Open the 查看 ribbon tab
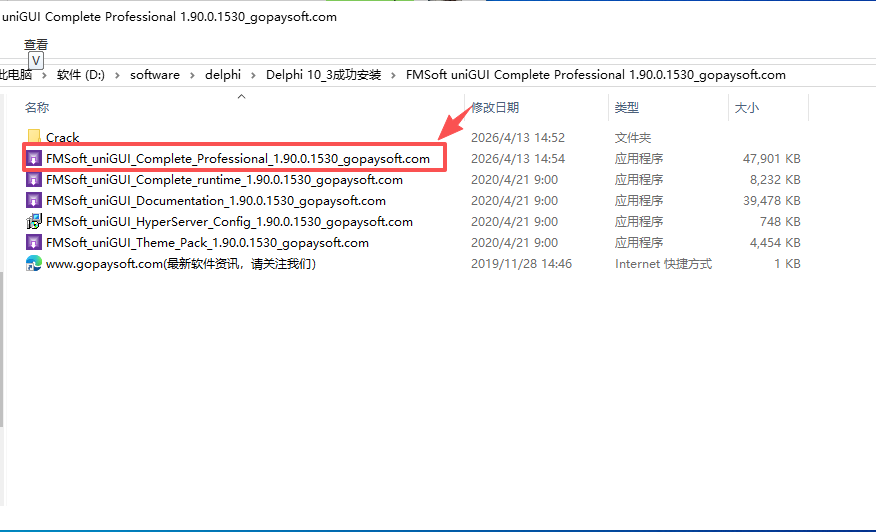Screen dimensions: 876x532 (x=36, y=45)
